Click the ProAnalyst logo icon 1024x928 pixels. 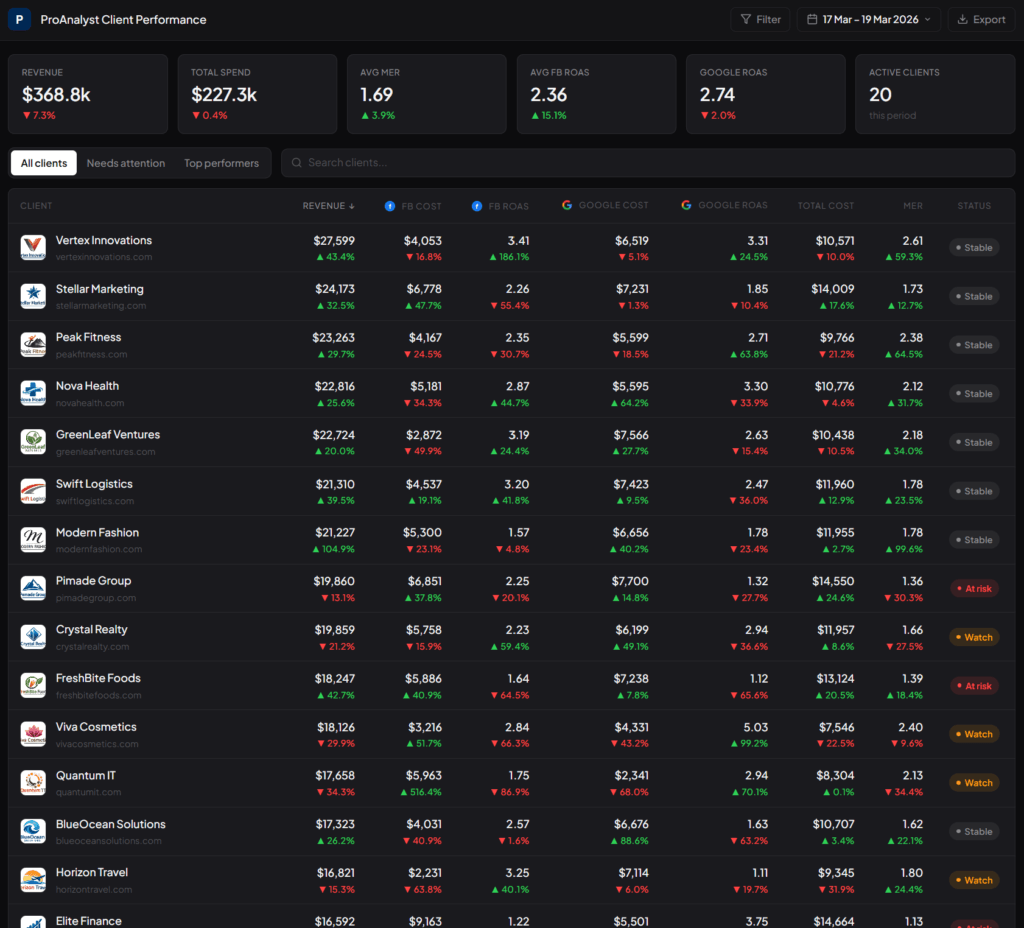(x=20, y=20)
